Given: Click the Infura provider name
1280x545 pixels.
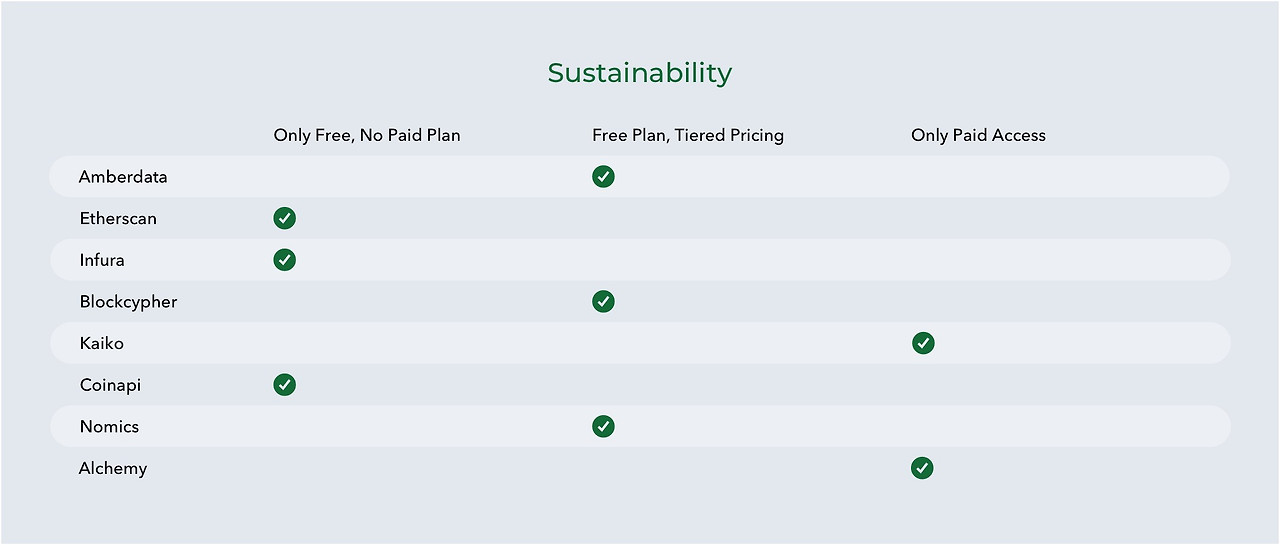Looking at the screenshot, I should tap(102, 260).
